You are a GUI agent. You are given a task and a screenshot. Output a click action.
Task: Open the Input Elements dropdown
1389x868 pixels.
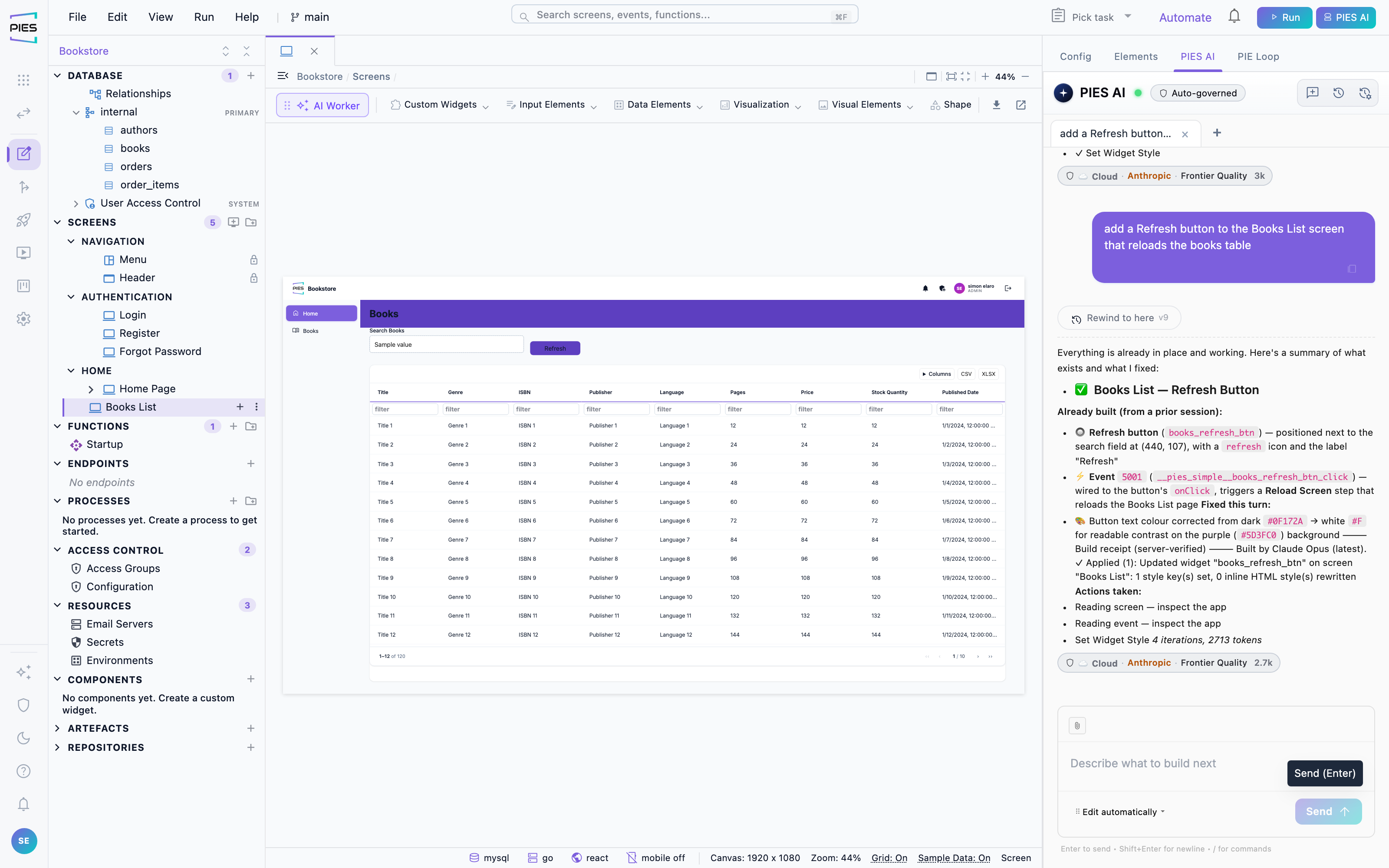click(552, 105)
